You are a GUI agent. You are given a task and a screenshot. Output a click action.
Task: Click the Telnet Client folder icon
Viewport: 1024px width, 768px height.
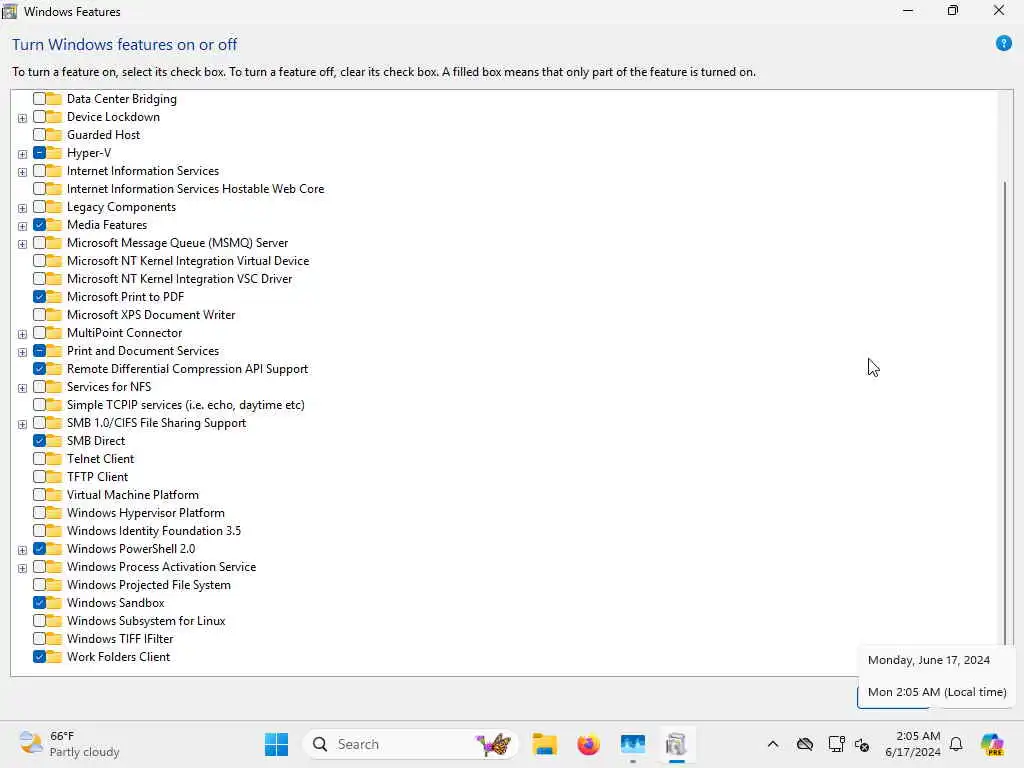pyautogui.click(x=54, y=458)
